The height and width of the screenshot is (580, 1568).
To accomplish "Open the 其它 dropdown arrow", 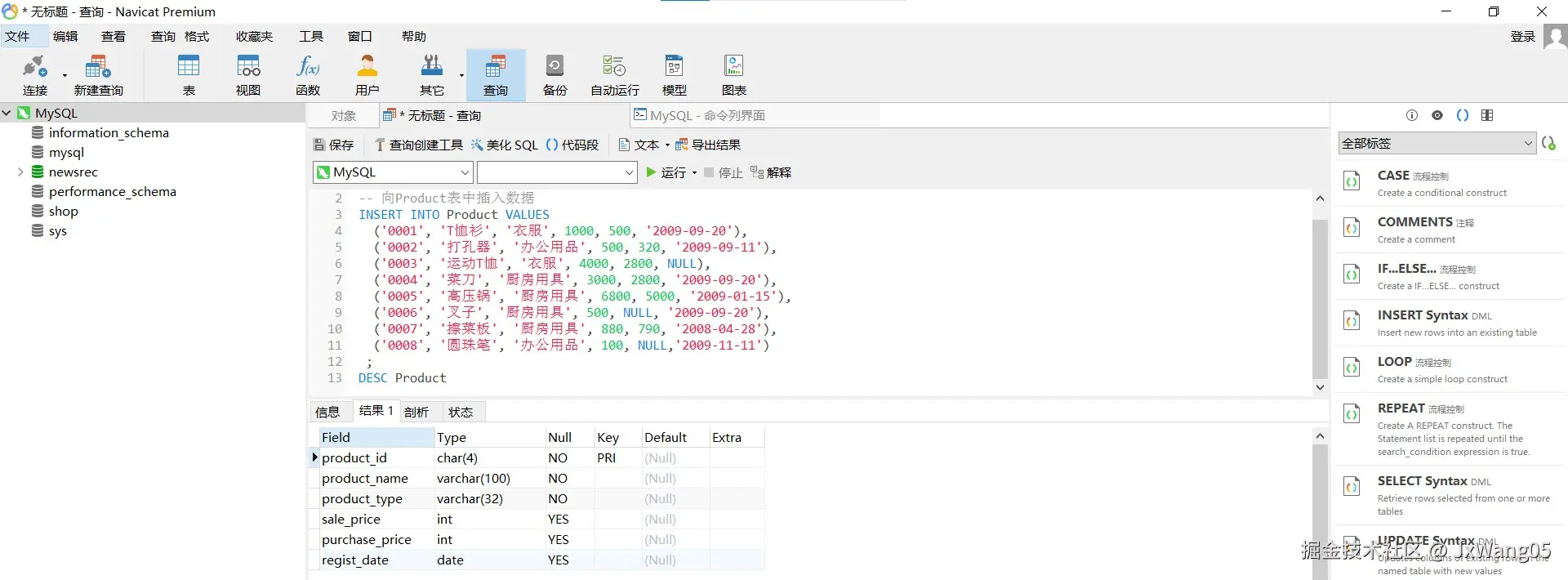I will pos(461,75).
